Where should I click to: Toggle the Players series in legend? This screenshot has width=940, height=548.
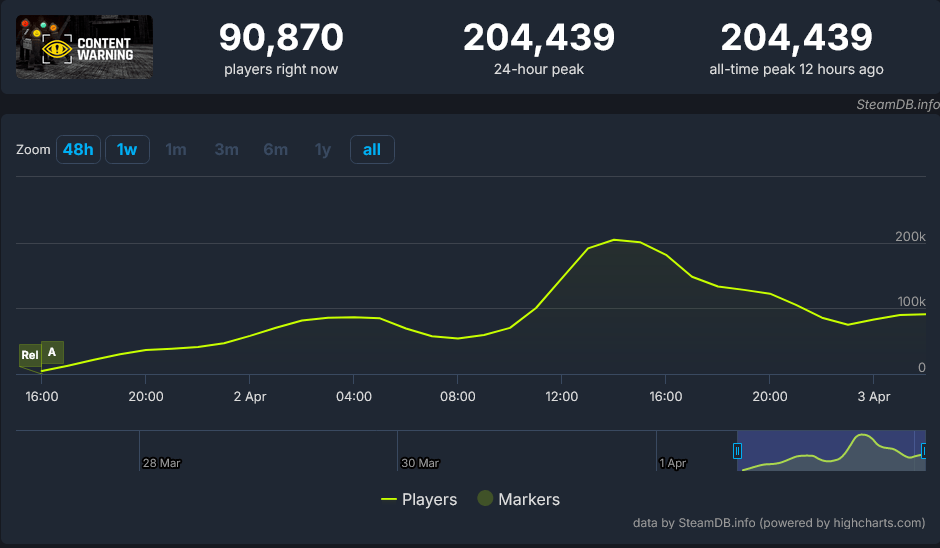pos(419,499)
